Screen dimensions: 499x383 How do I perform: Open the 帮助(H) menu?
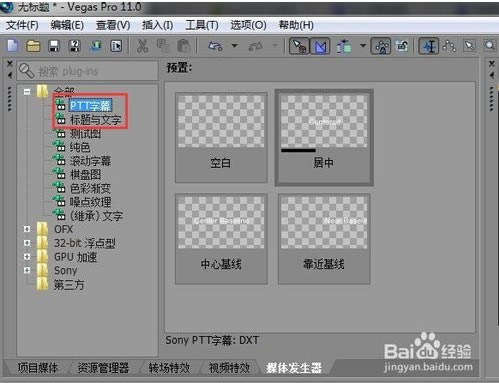296,25
